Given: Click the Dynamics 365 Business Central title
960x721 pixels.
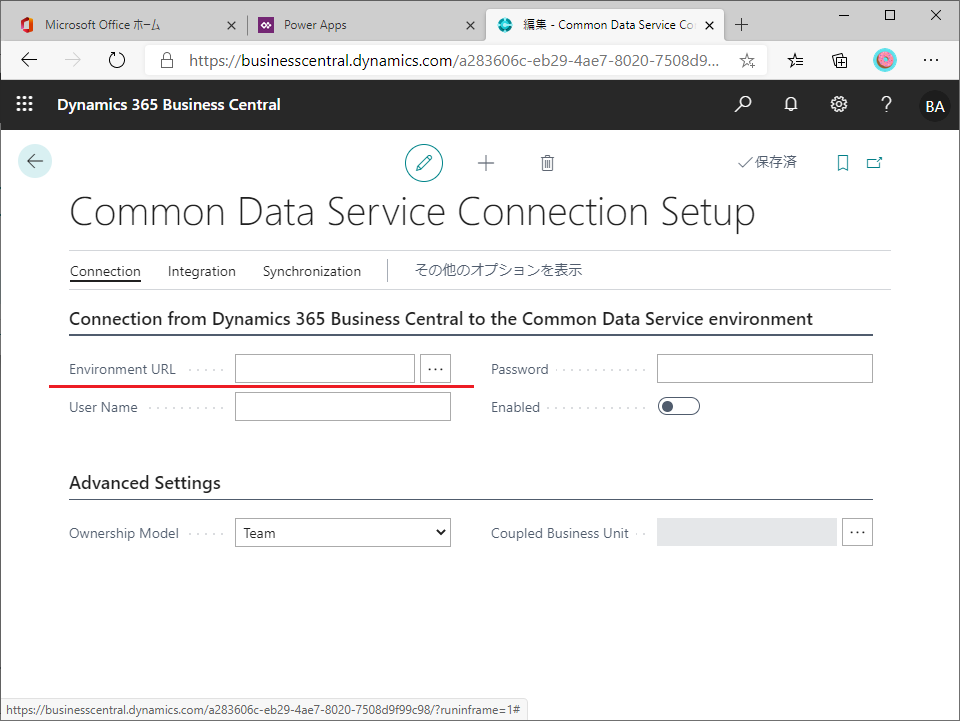Looking at the screenshot, I should click(168, 105).
